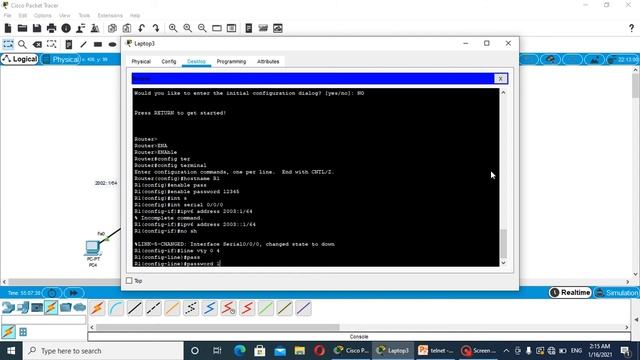Open the Microsoft Store taskbar icon
The width and height of the screenshot is (640, 360).
[260, 351]
